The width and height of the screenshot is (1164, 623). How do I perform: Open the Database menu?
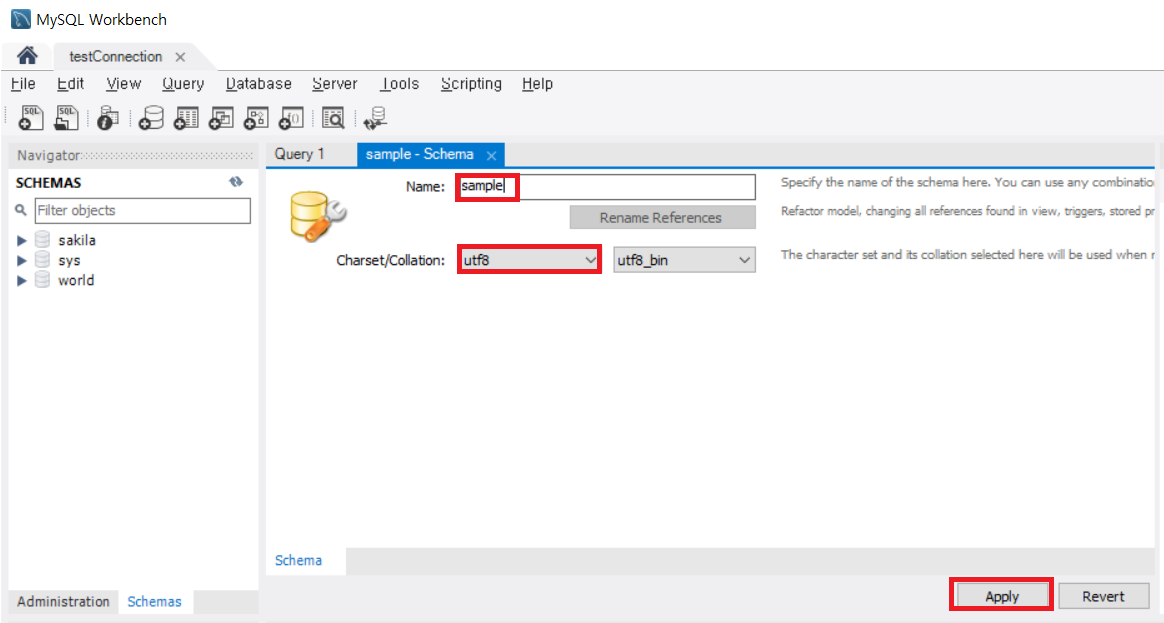(x=258, y=84)
